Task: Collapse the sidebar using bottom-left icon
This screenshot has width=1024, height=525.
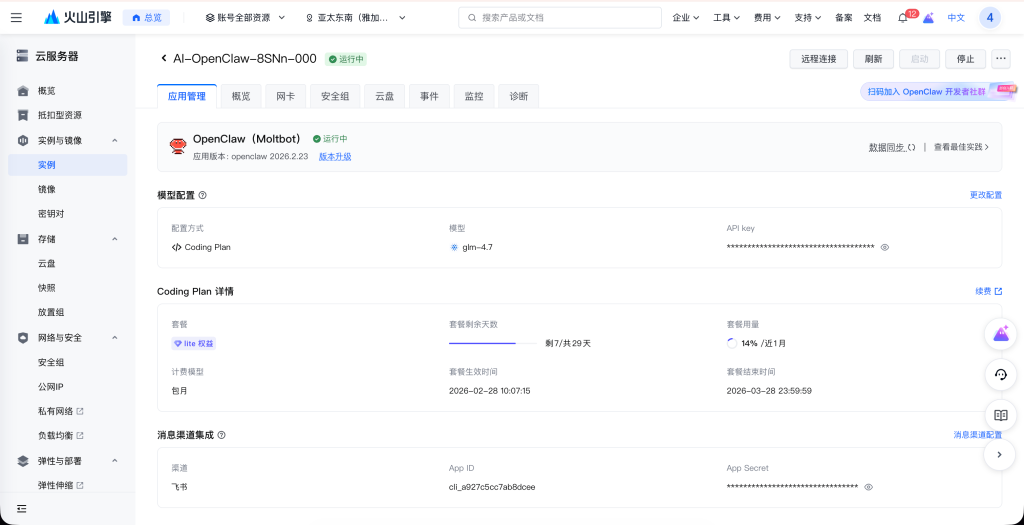Action: (x=22, y=509)
